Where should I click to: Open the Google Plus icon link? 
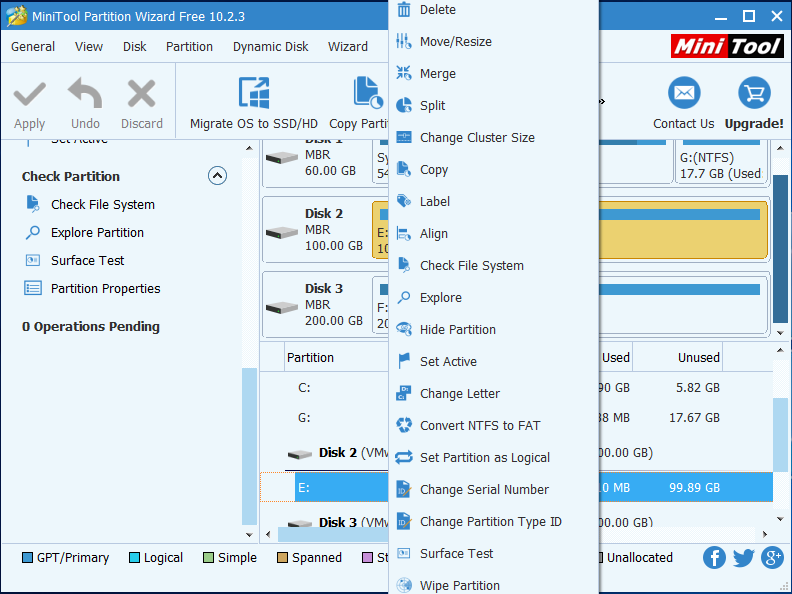coord(773,558)
